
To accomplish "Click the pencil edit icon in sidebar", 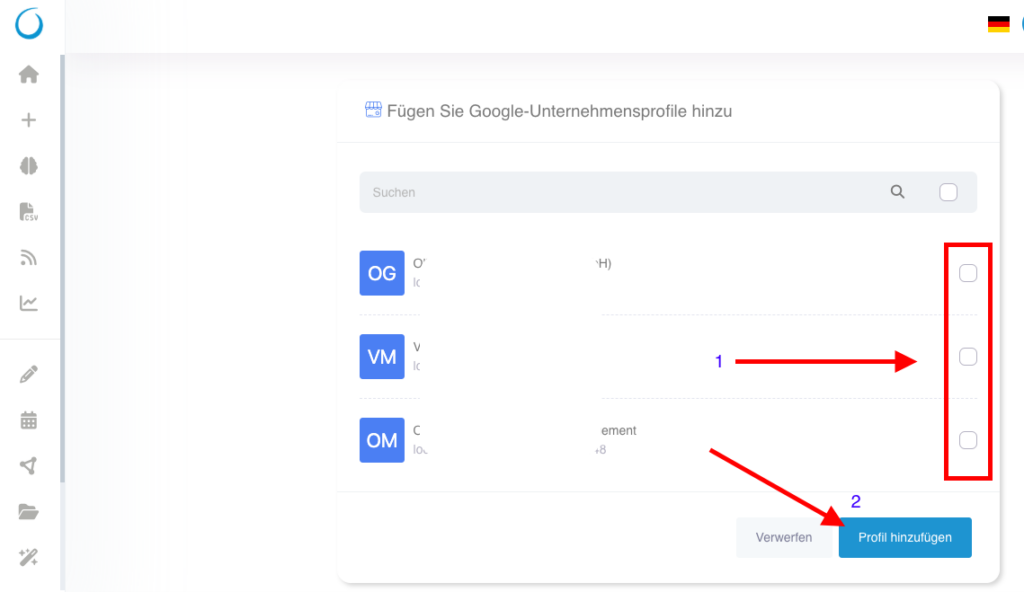I will click(29, 374).
